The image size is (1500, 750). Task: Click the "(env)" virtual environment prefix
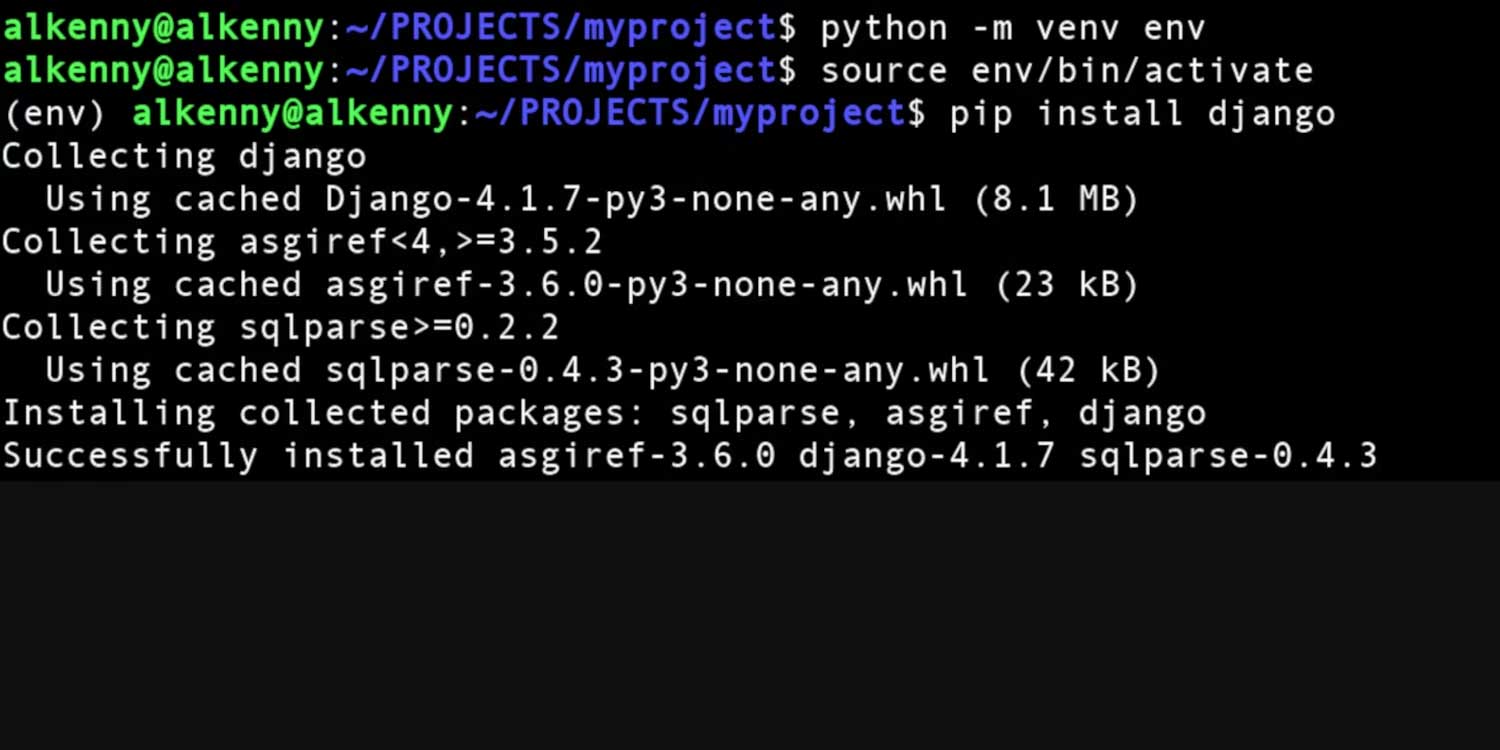point(55,114)
